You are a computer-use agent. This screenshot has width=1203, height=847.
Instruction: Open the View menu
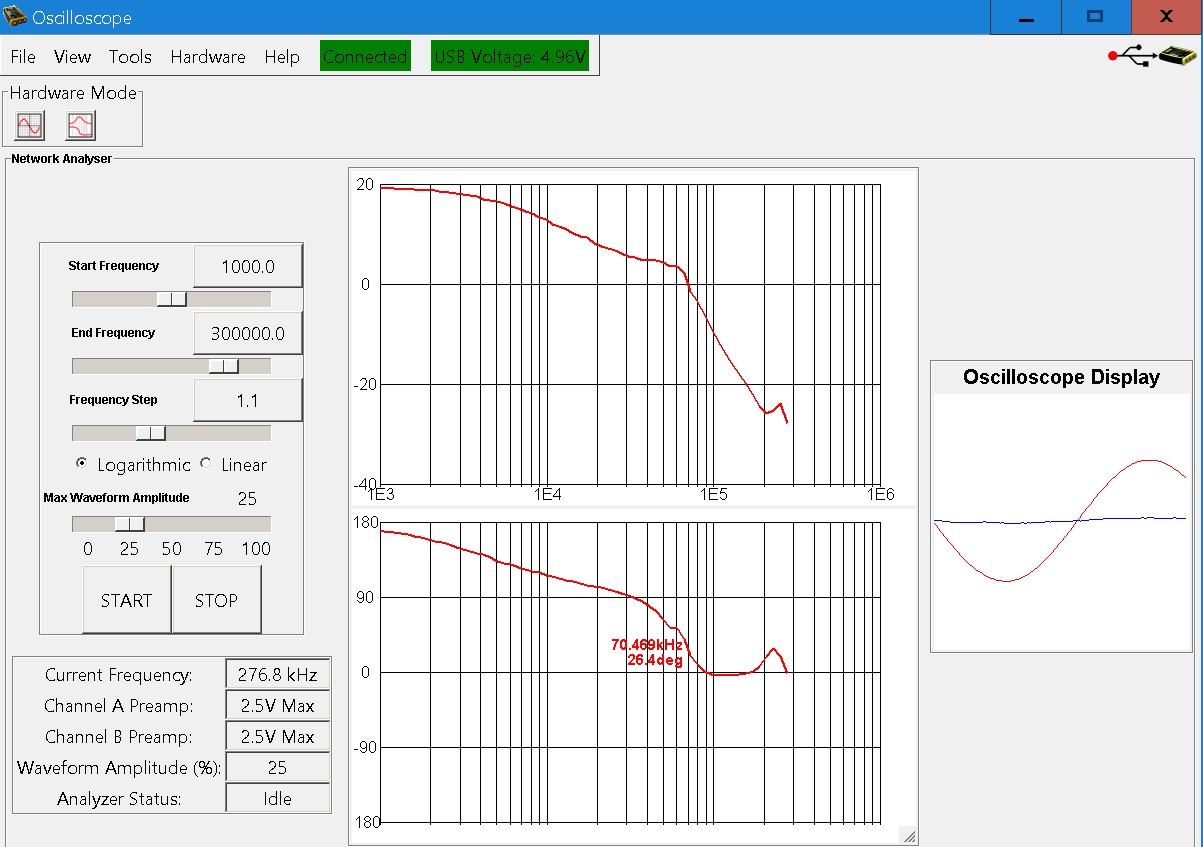pos(72,57)
